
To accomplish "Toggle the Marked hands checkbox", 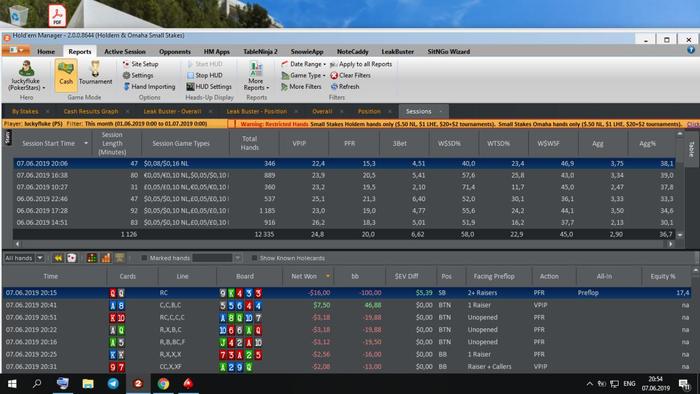I will pyautogui.click(x=144, y=258).
